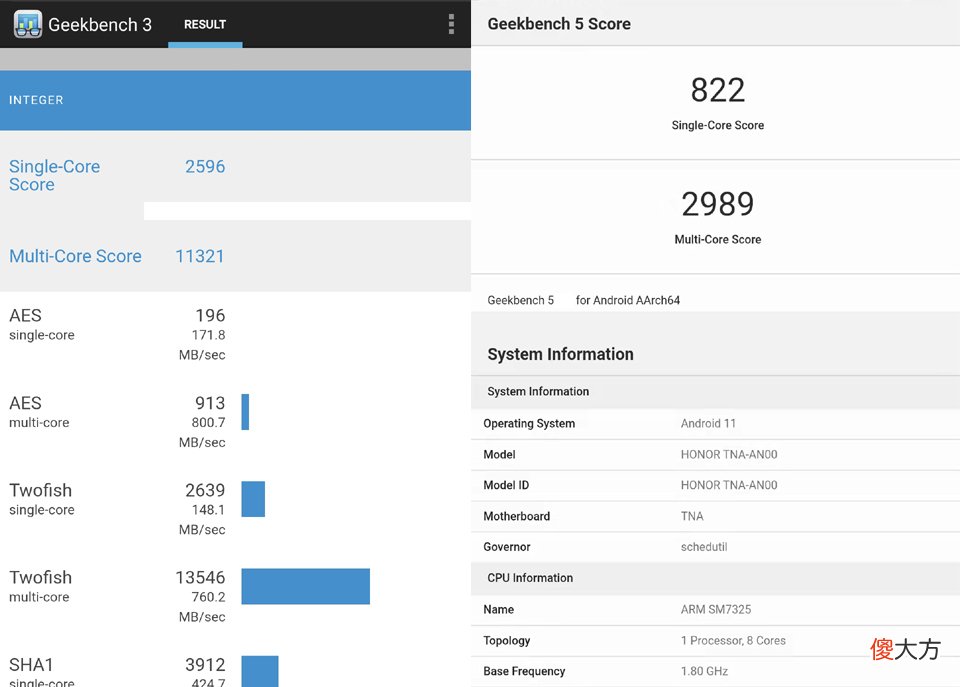Click the Twofish multi-core blue bar
The width and height of the screenshot is (960, 687).
(x=306, y=587)
